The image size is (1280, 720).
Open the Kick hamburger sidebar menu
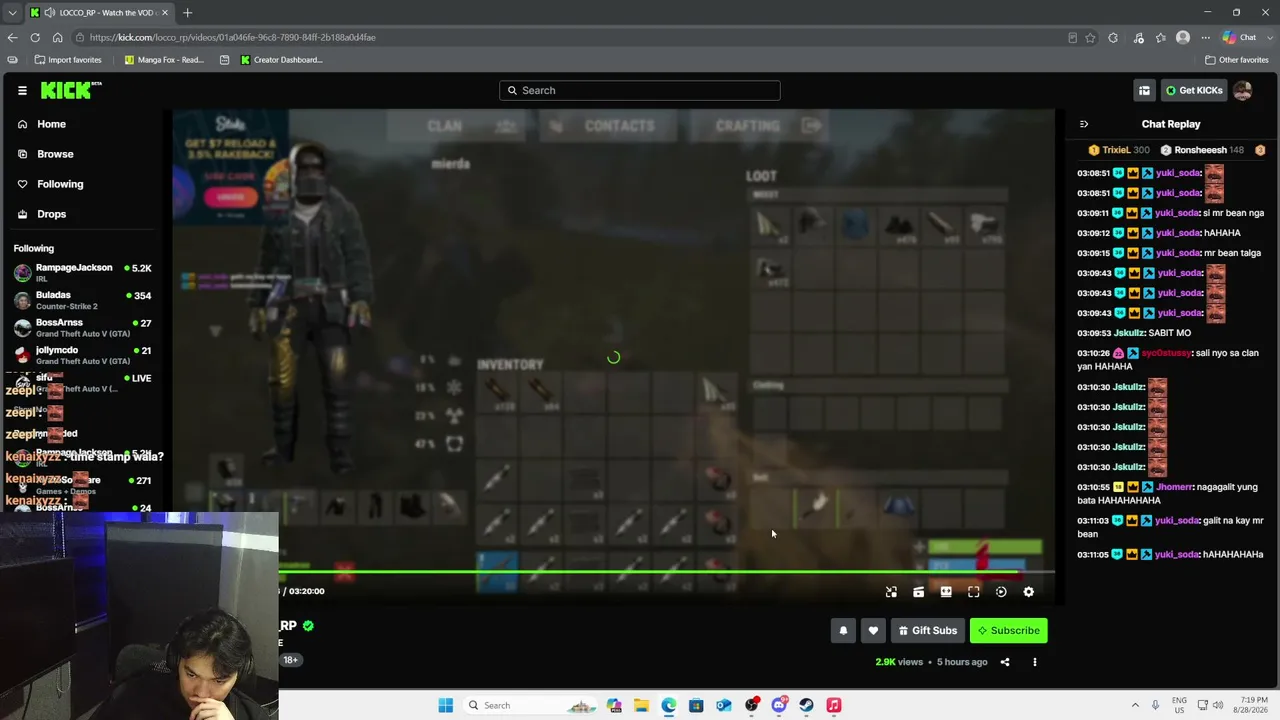(22, 90)
